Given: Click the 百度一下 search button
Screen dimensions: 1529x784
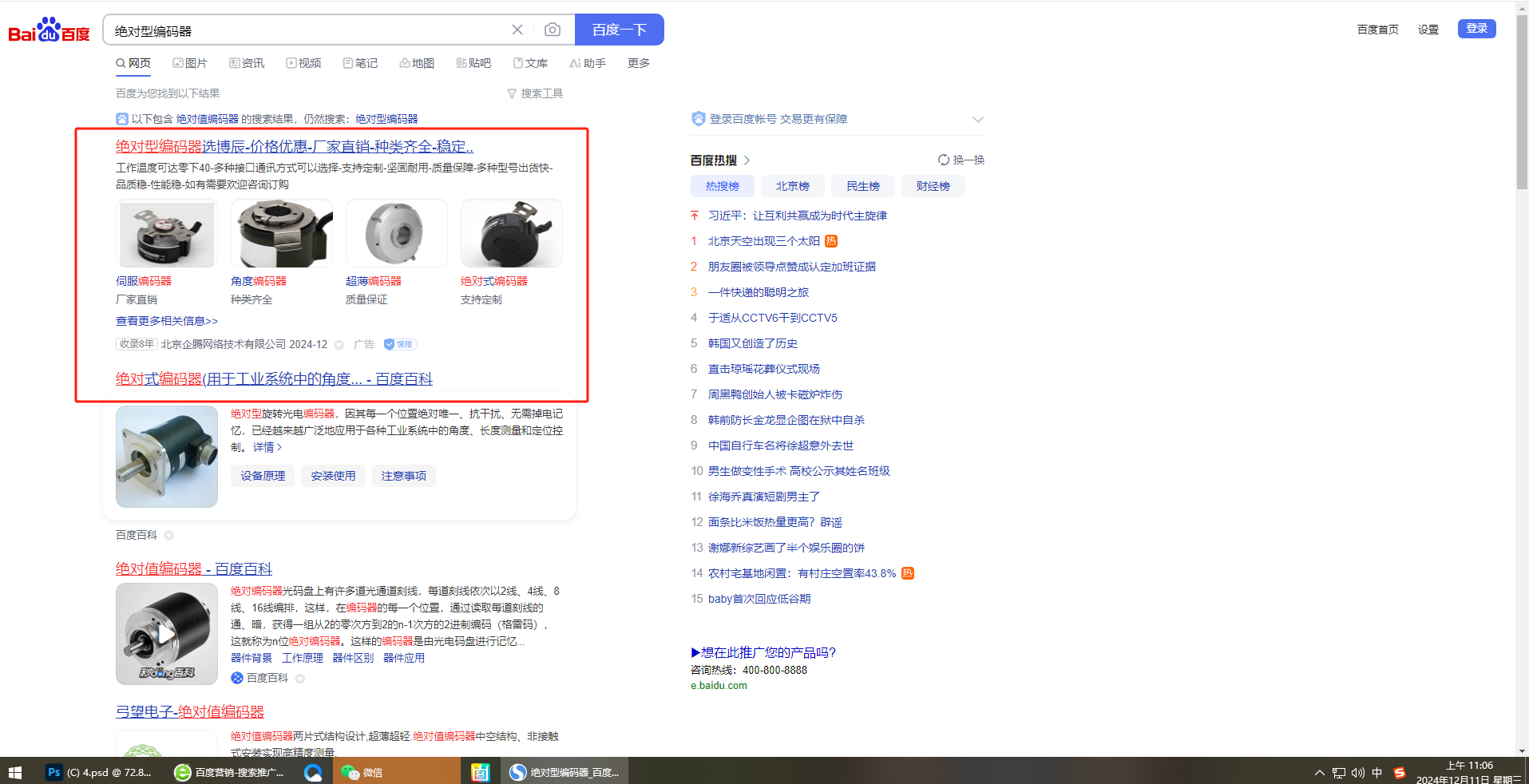Looking at the screenshot, I should (x=619, y=30).
